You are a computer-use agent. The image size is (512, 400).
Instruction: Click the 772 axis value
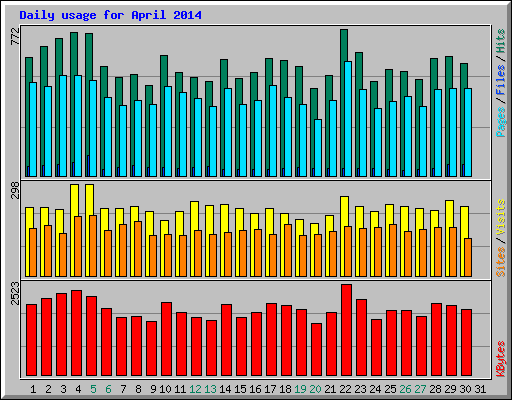pyautogui.click(x=15, y=36)
